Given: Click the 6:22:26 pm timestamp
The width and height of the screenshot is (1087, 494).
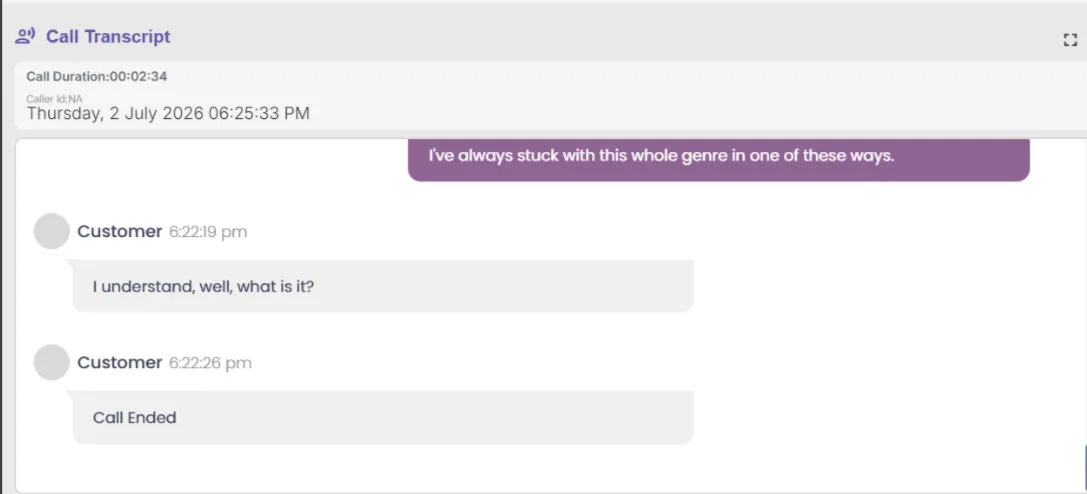Looking at the screenshot, I should click(210, 363).
